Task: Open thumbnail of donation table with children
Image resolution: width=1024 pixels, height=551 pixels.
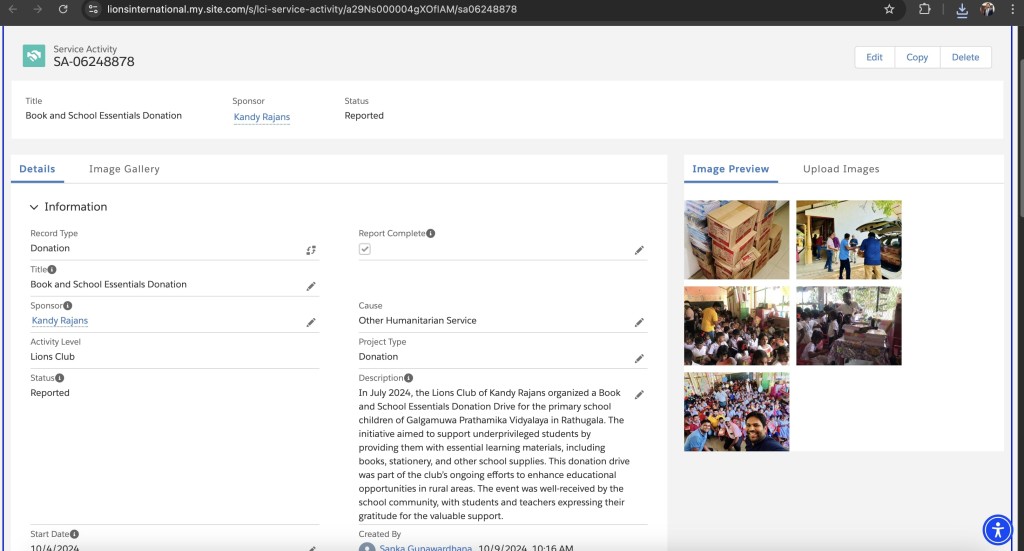Action: [x=849, y=326]
